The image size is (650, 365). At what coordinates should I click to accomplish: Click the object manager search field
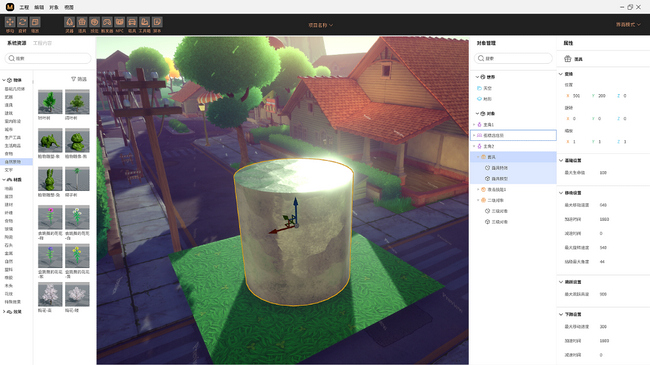[x=513, y=58]
